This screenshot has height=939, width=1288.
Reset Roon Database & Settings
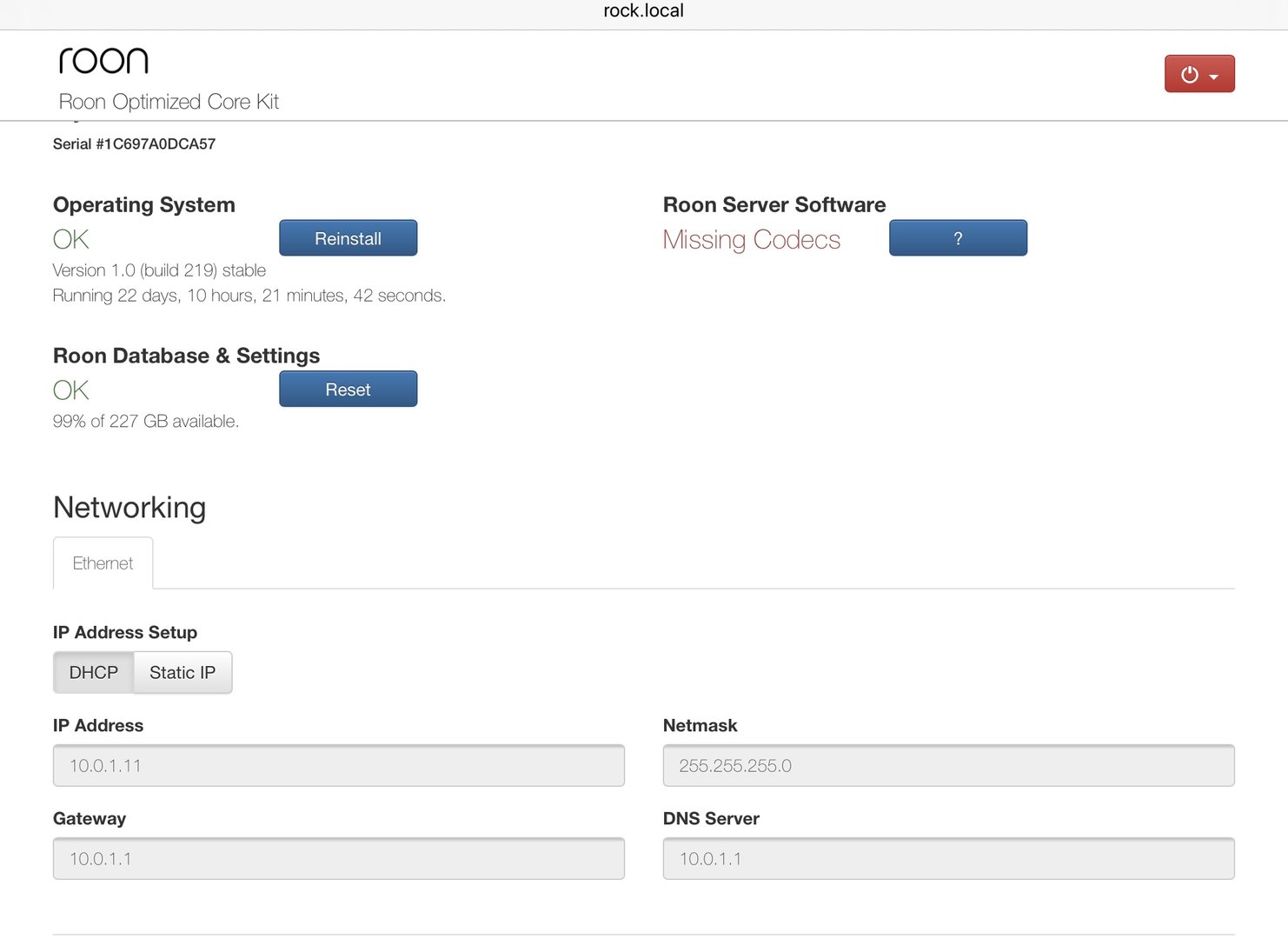[348, 390]
